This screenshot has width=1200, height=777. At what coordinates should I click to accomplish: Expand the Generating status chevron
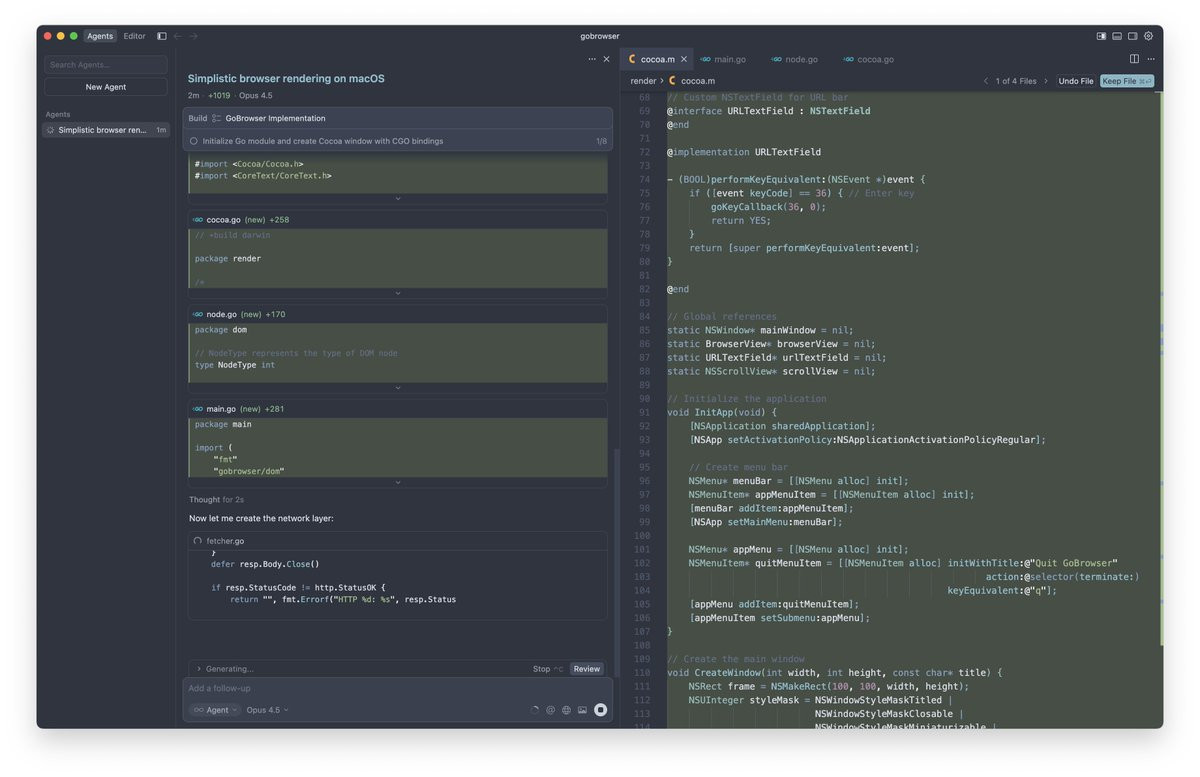pyautogui.click(x=198, y=669)
